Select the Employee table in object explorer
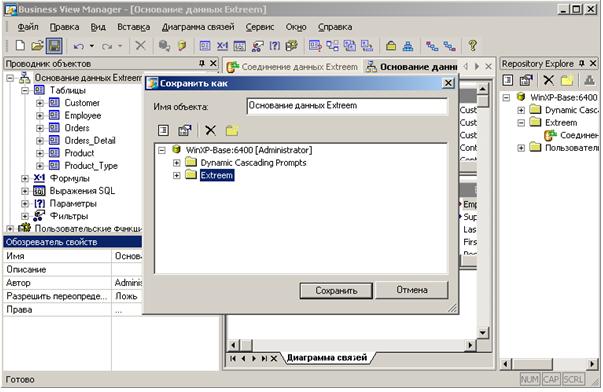The width and height of the screenshot is (603, 392). pos(83,115)
